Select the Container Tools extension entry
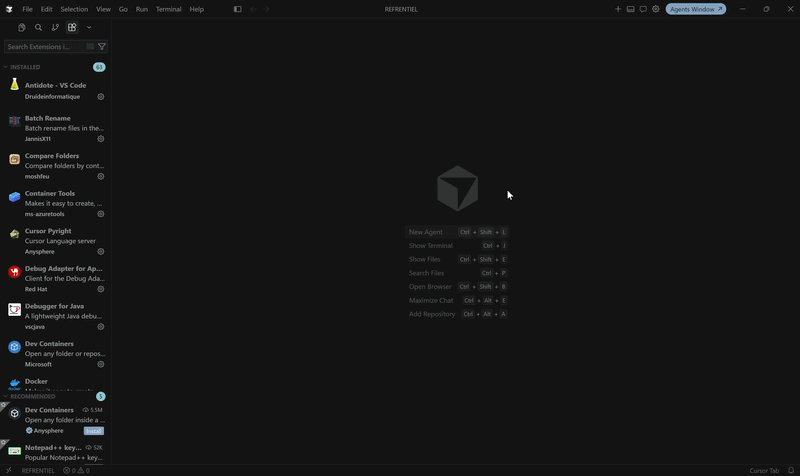 [56, 204]
